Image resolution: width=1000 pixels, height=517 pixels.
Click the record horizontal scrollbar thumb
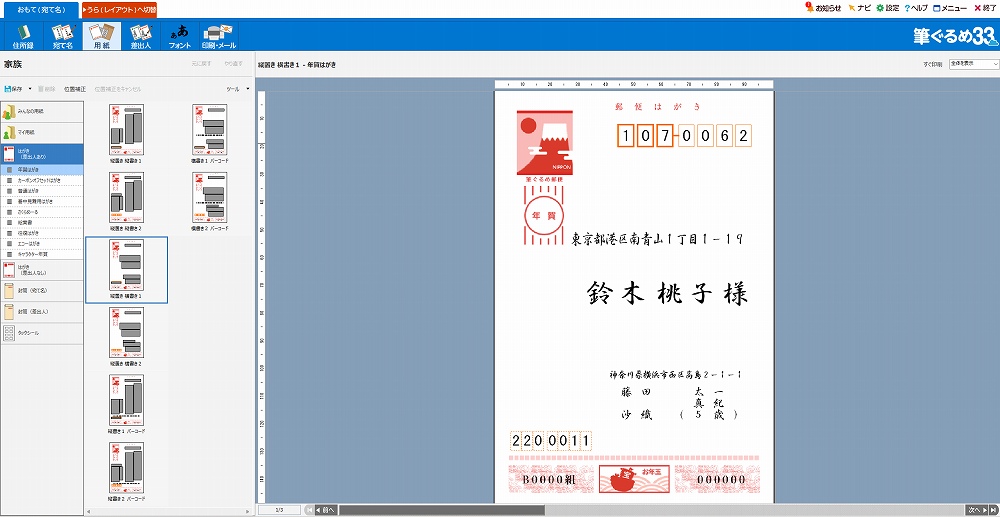[x=441, y=510]
